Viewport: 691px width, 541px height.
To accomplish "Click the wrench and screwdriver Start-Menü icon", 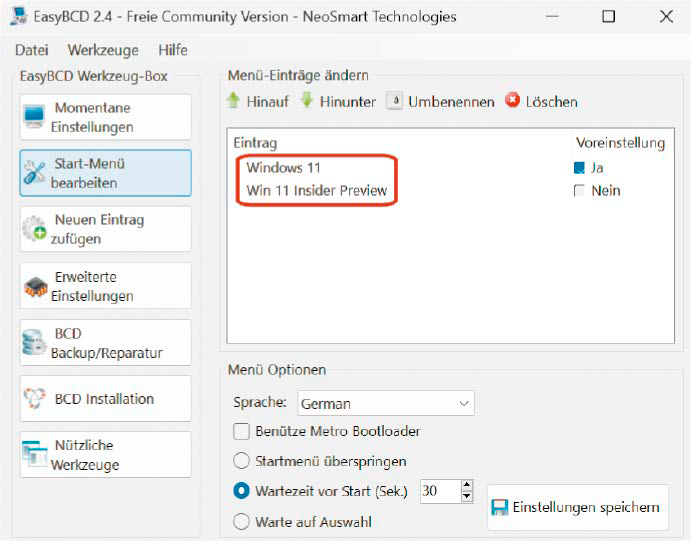I will pyautogui.click(x=34, y=172).
